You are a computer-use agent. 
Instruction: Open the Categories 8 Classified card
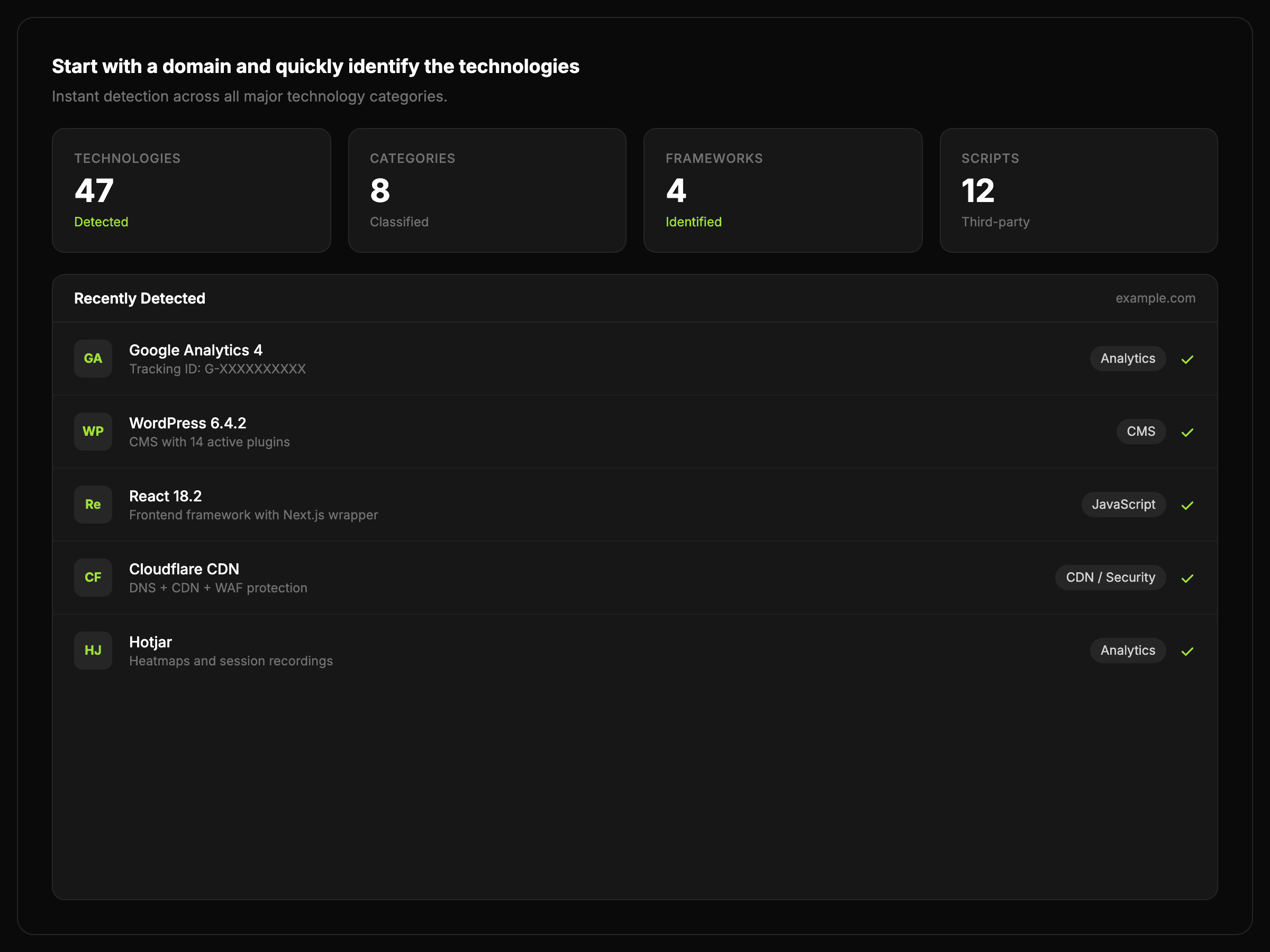487,190
